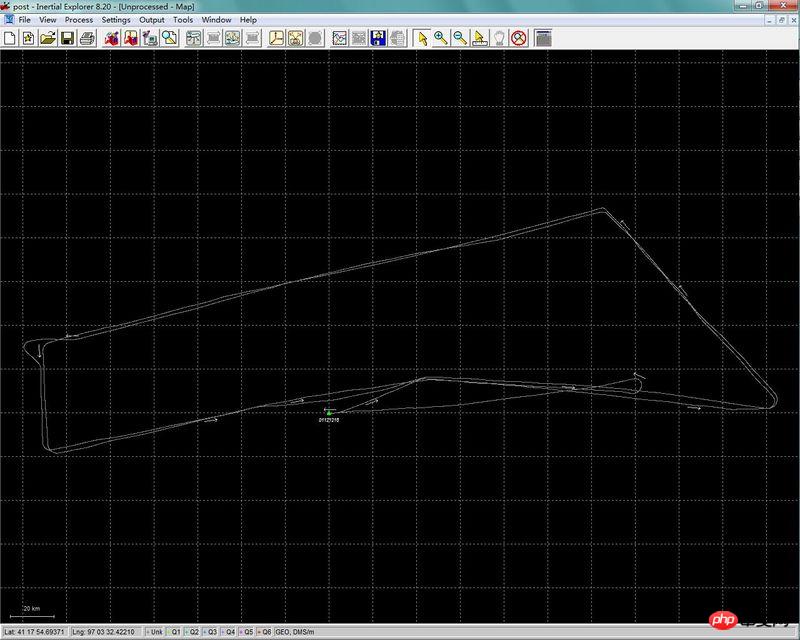Open the Tools menu
Screen dimensions: 800x640
(x=183, y=19)
